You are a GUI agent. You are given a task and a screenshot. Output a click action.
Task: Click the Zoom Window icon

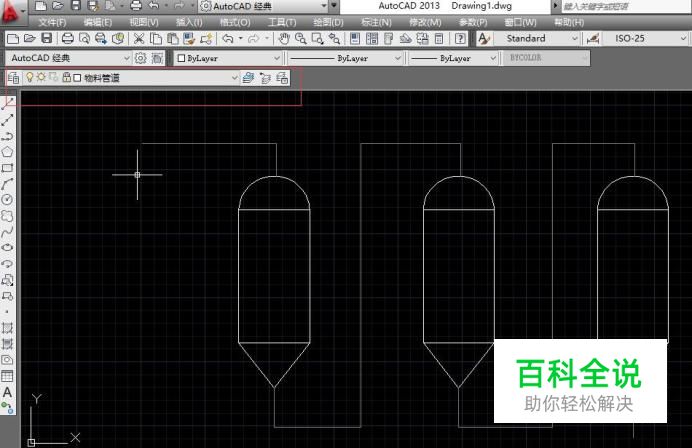click(317, 39)
